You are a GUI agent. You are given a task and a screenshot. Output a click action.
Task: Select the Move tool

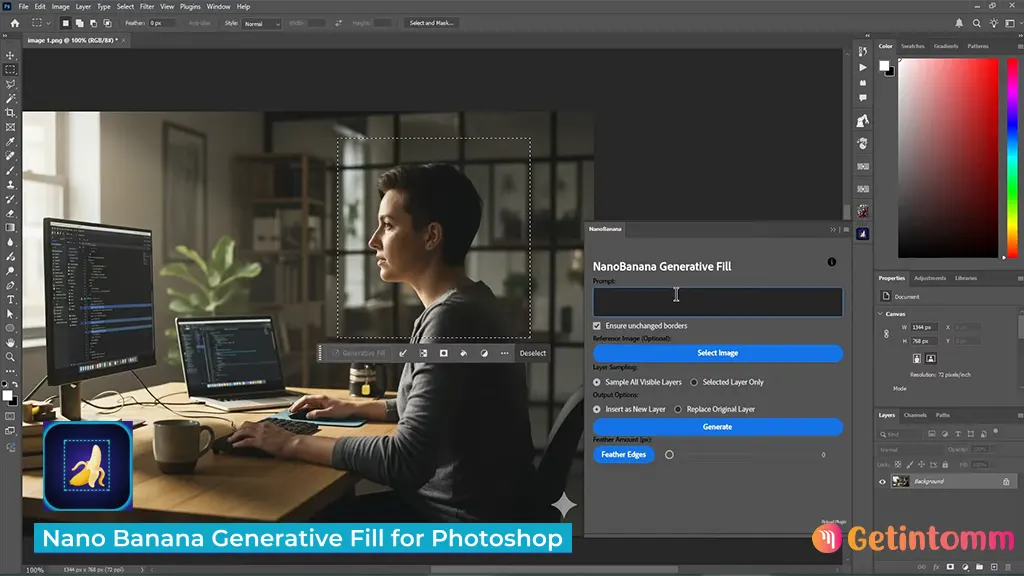point(10,56)
